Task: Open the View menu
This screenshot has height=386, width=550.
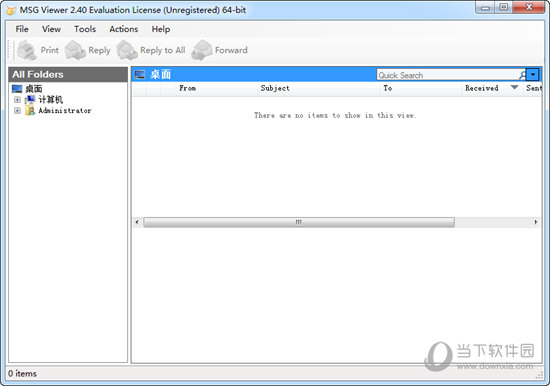Action: [x=51, y=29]
